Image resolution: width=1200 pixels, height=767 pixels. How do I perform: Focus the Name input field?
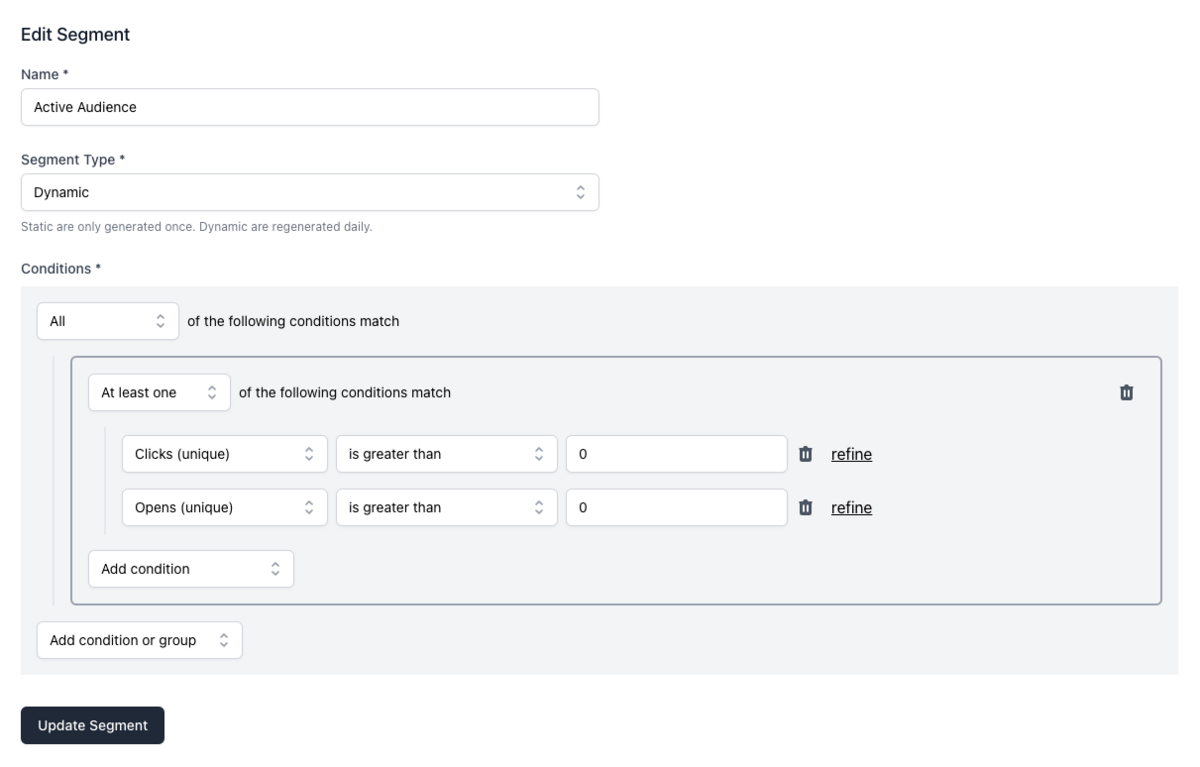[310, 107]
